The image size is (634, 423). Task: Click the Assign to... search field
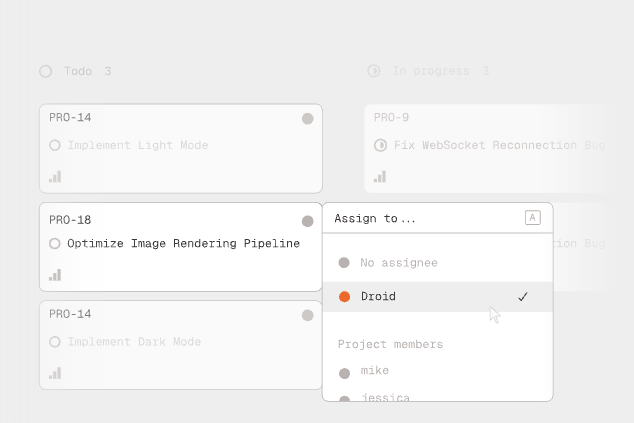tap(420, 218)
